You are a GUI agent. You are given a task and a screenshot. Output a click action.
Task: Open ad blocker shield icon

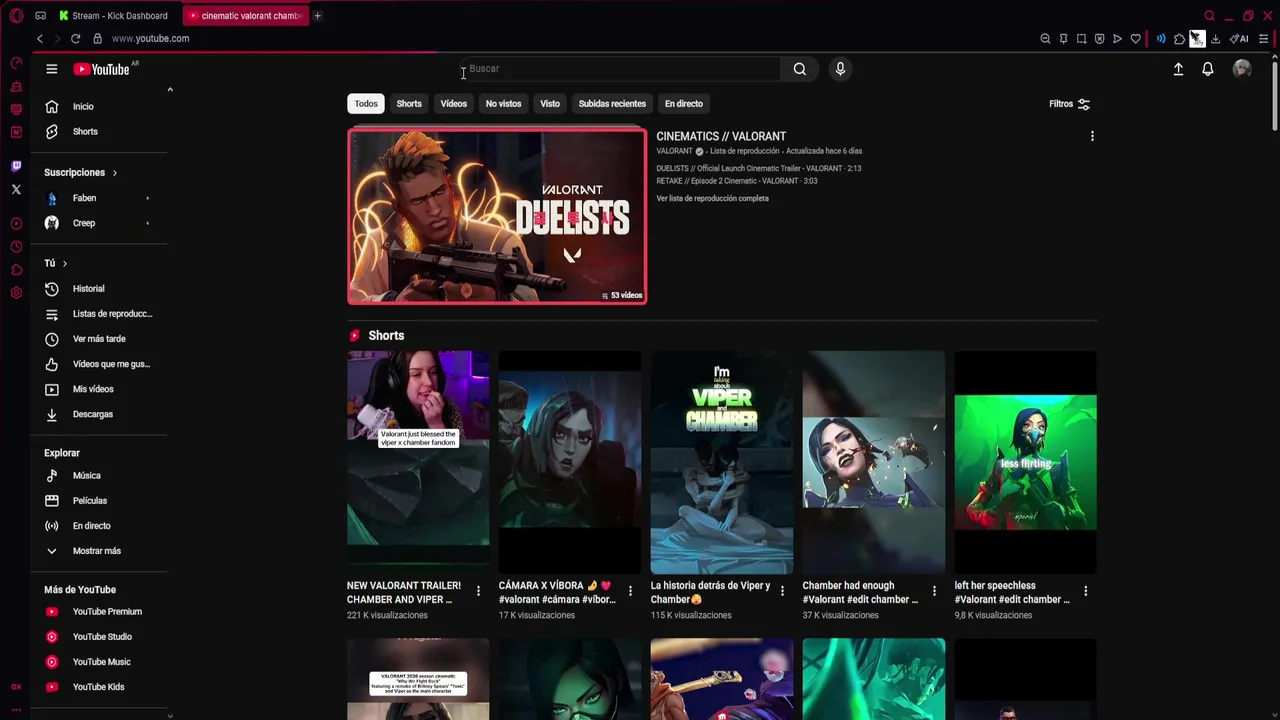(x=1099, y=39)
